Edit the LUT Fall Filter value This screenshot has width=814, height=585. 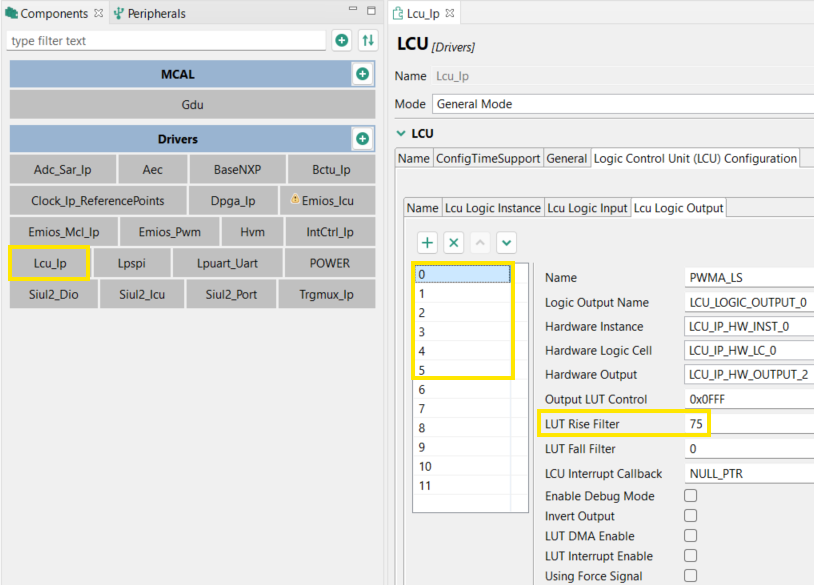(x=749, y=448)
